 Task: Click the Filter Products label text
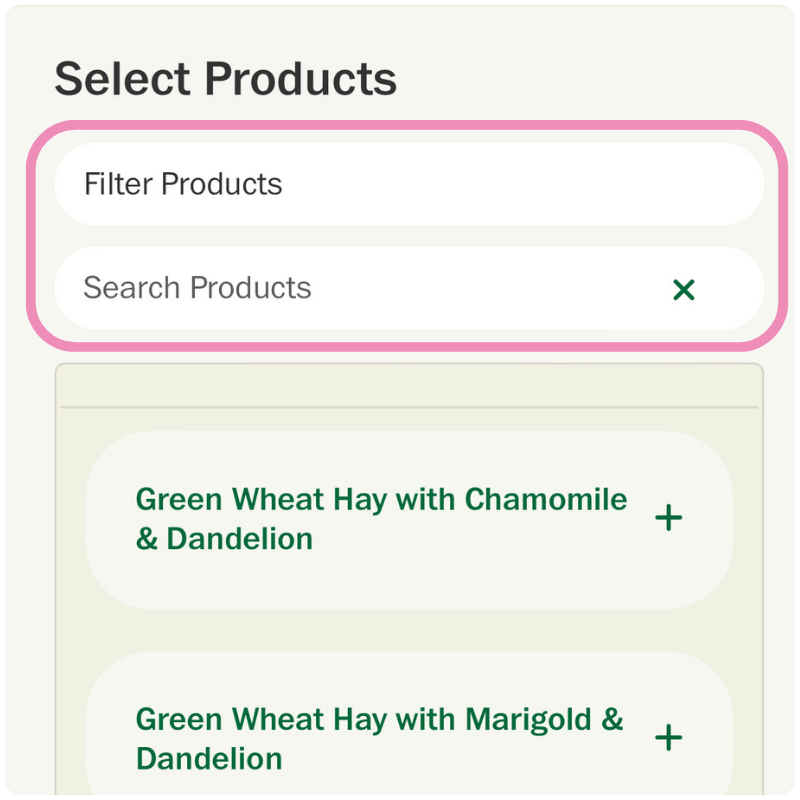coord(183,184)
